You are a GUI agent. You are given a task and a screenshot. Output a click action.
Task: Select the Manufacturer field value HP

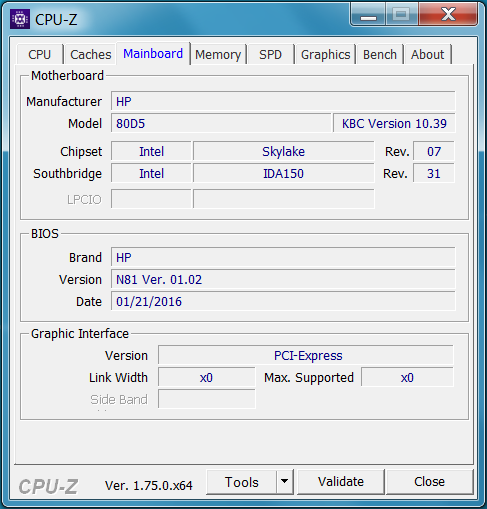(x=283, y=101)
